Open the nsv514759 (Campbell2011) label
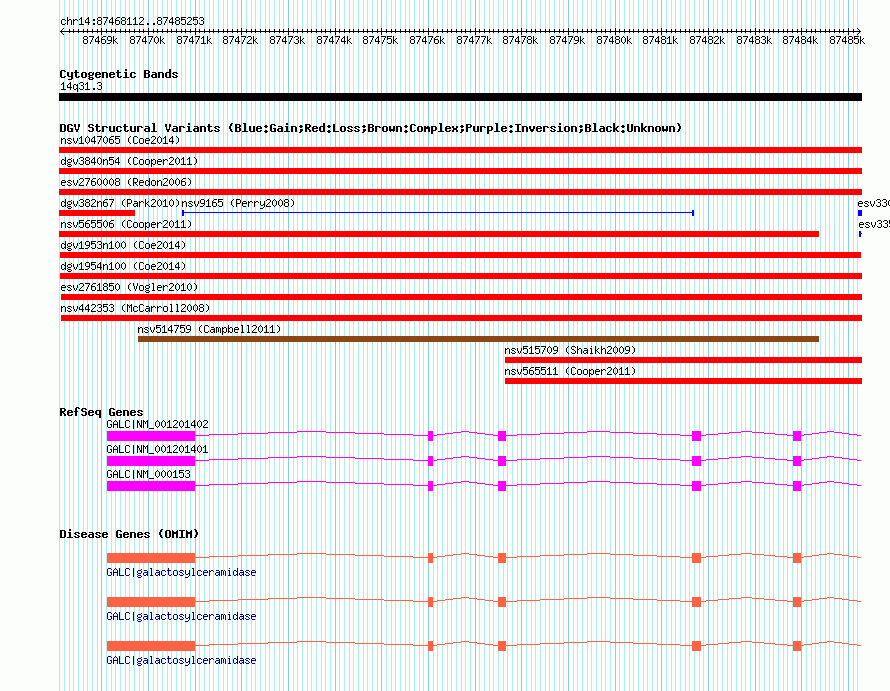Screen dimensions: 890x691 click(209, 329)
